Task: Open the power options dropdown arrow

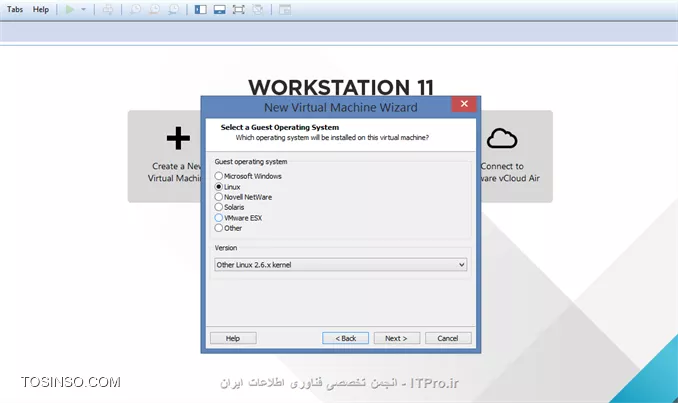Action: coord(83,10)
